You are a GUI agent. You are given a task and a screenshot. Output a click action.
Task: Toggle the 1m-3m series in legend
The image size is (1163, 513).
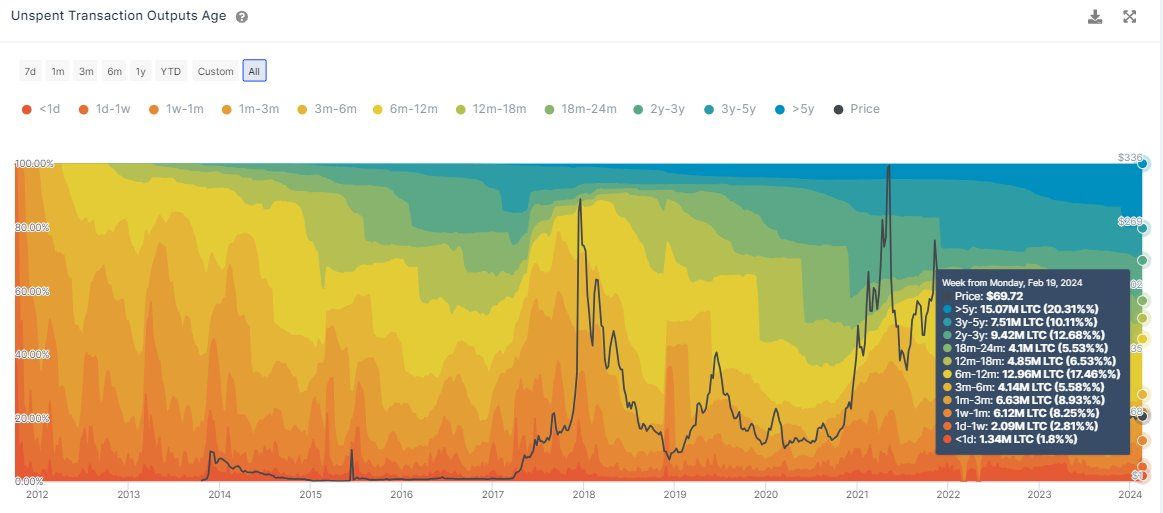click(x=251, y=109)
